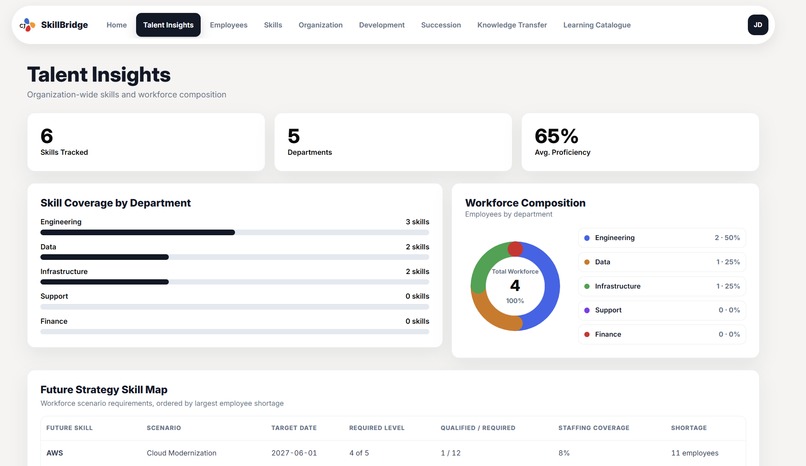The height and width of the screenshot is (466, 806).
Task: Click the green Infrastructure legend dot
Action: point(587,286)
